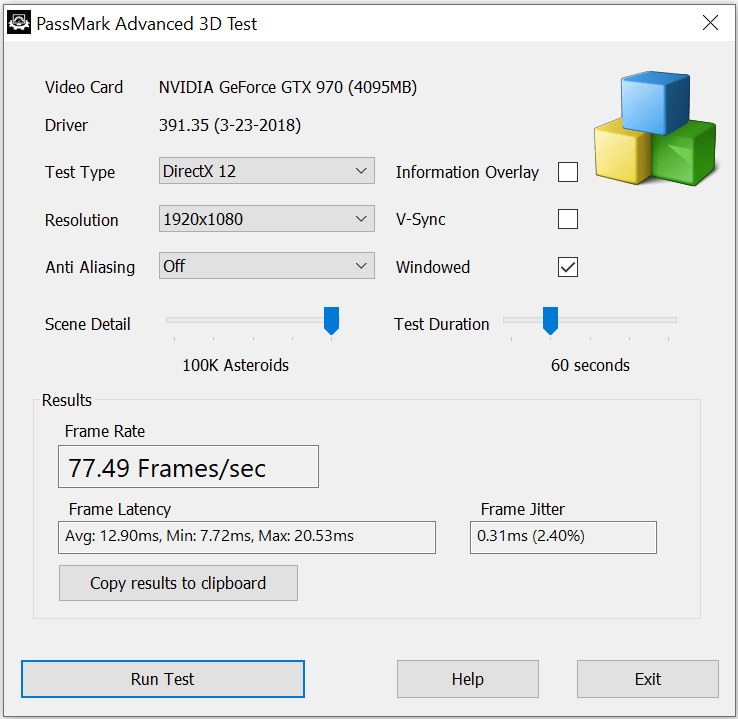Click the 'Windowed' label text
Image resolution: width=738 pixels, height=719 pixels.
click(433, 267)
